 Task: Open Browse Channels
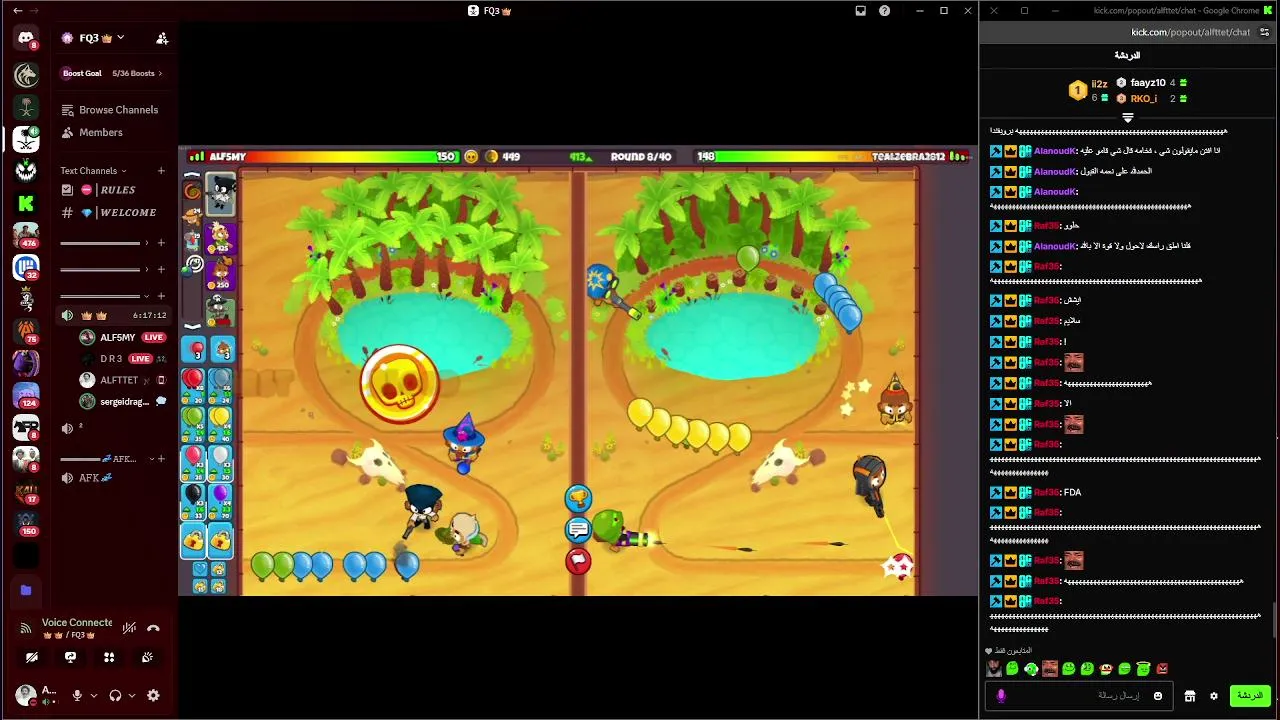[110, 110]
